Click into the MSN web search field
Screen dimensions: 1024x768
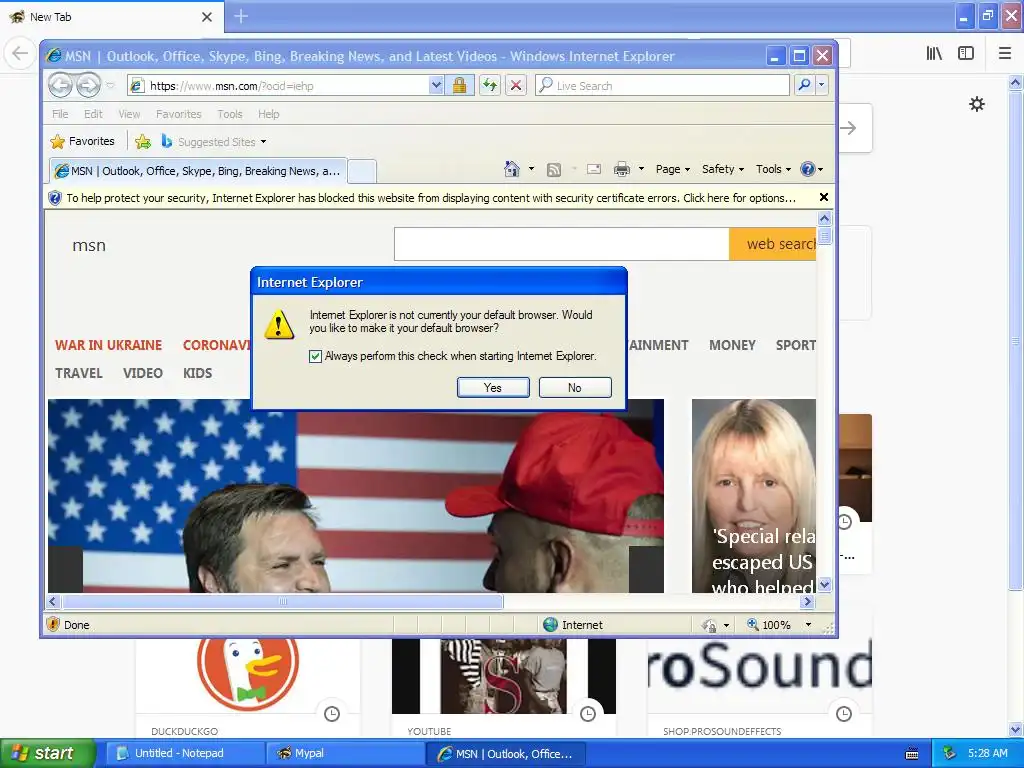pyautogui.click(x=561, y=244)
